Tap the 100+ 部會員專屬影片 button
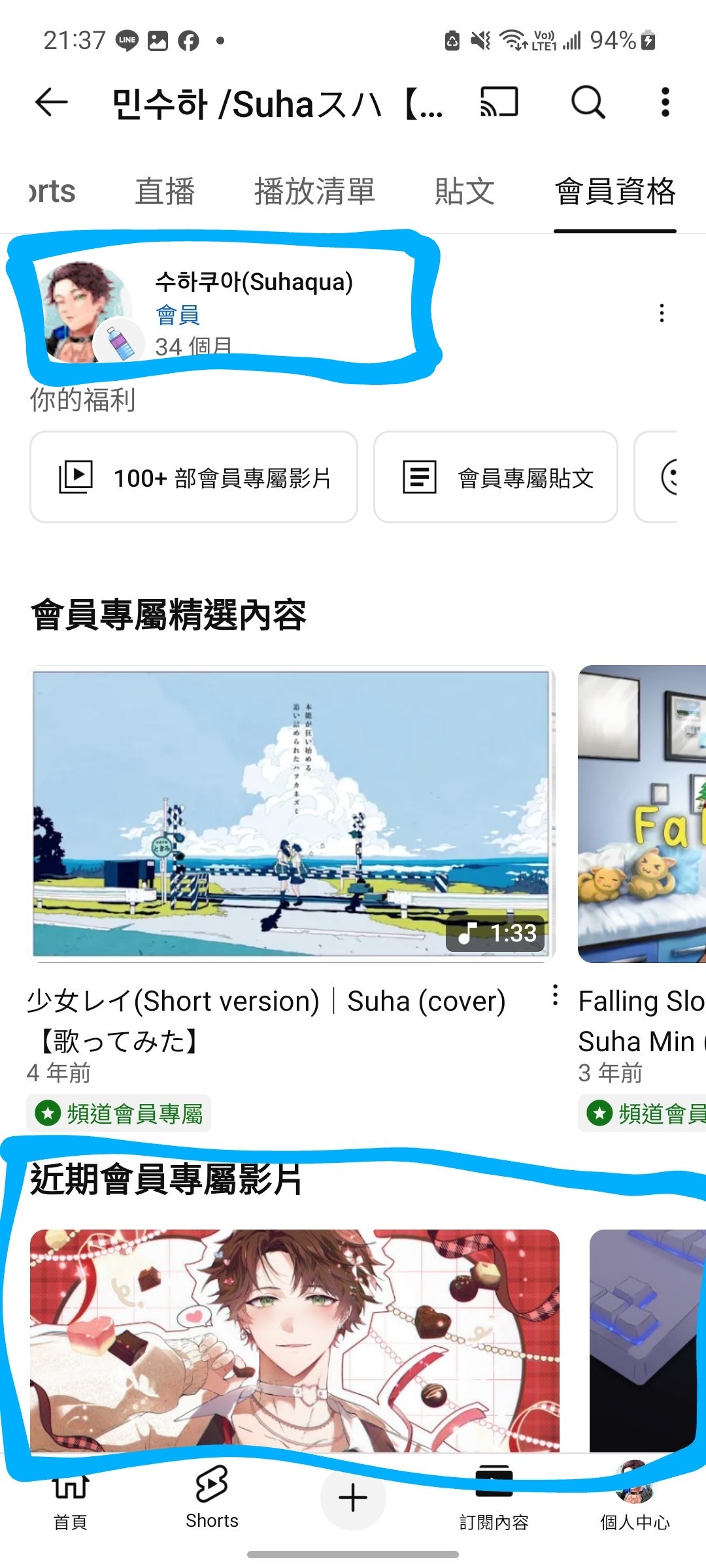This screenshot has height=1568, width=706. point(193,477)
